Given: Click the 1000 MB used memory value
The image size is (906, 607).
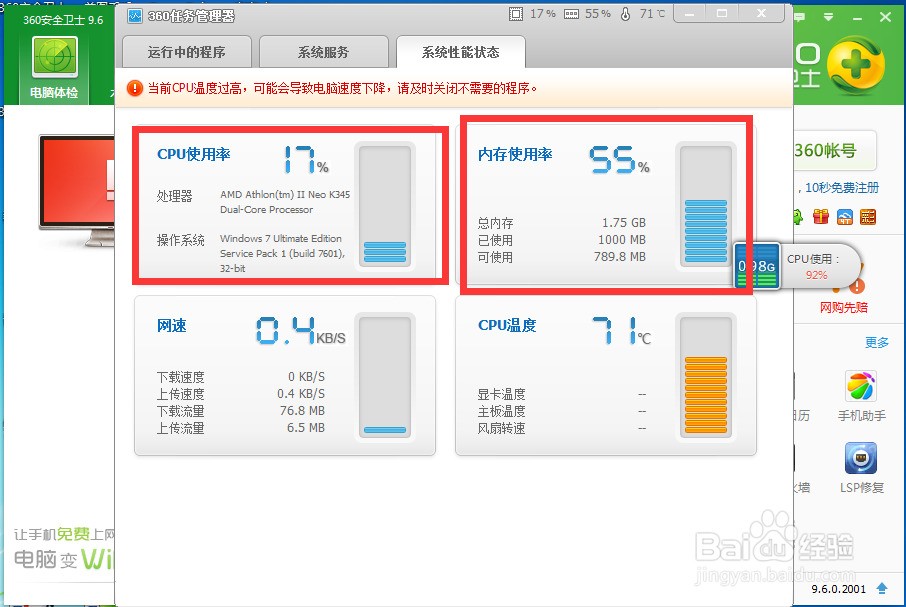Looking at the screenshot, I should (622, 240).
